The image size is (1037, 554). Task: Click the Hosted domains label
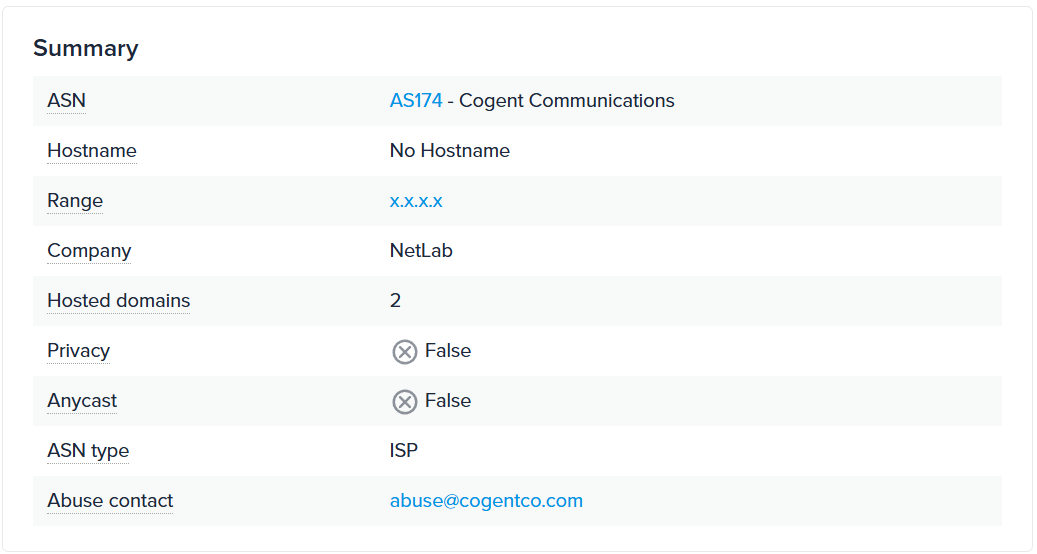(118, 301)
